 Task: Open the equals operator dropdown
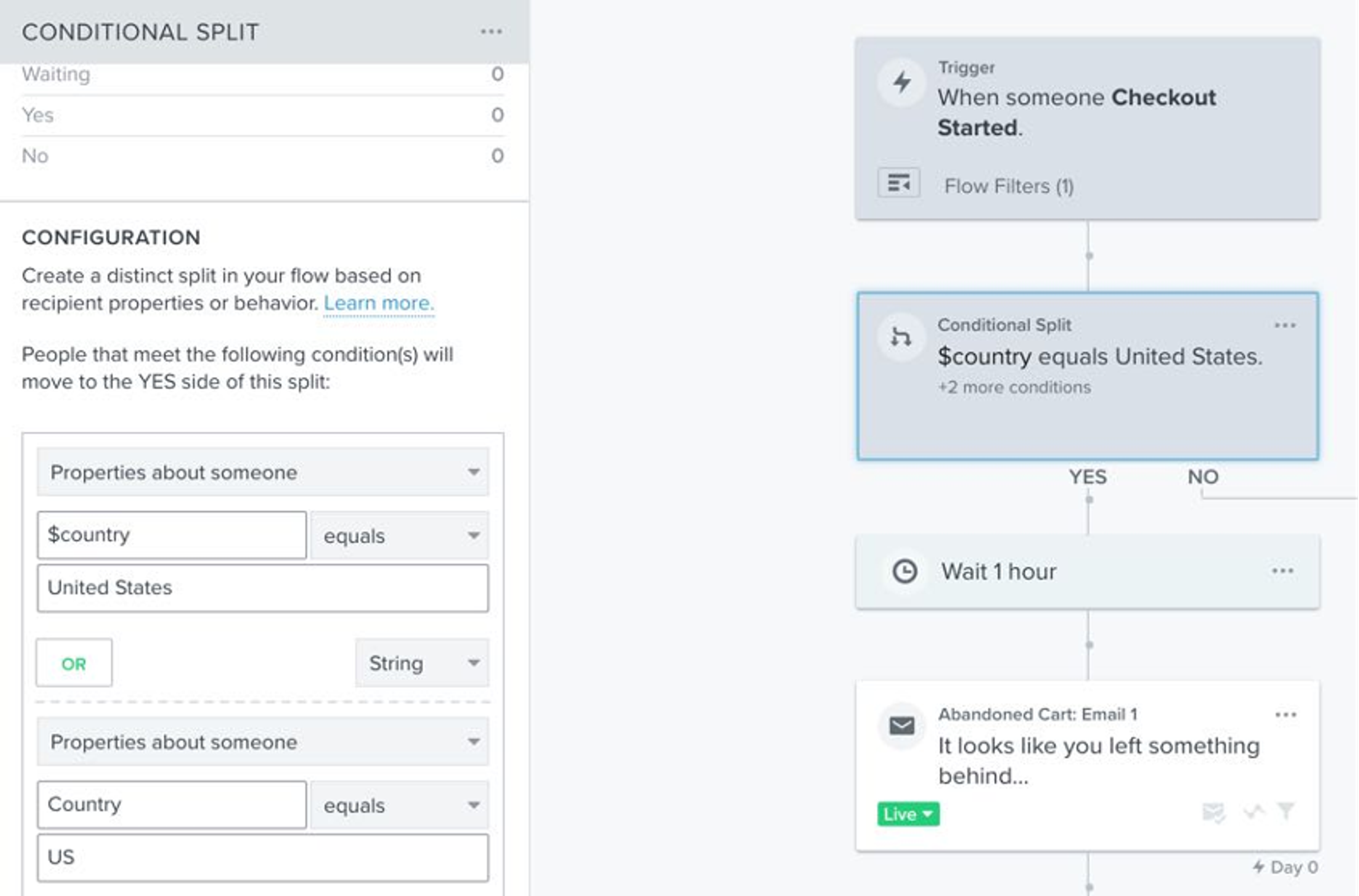(x=399, y=536)
